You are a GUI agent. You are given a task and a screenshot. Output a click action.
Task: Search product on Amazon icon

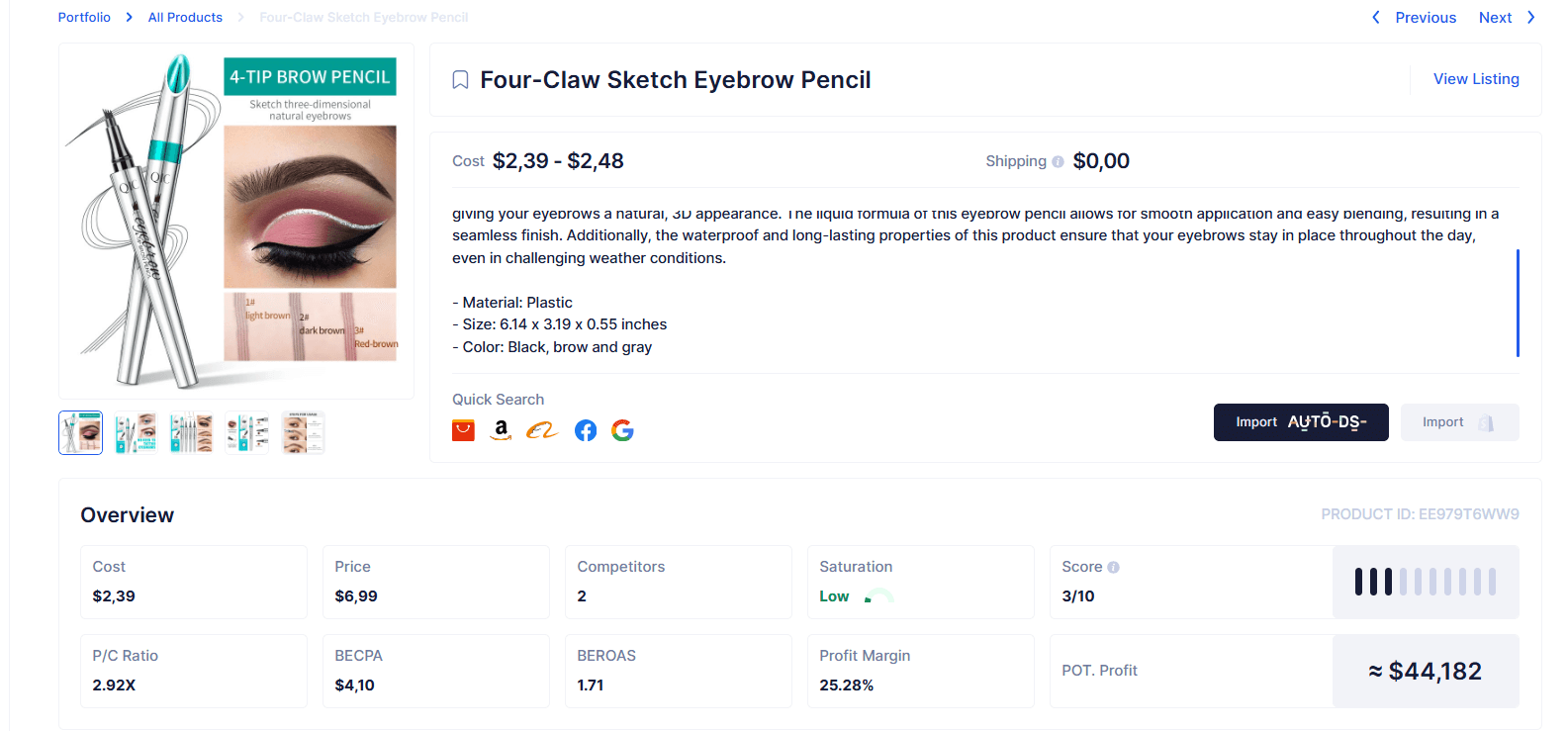tap(502, 430)
